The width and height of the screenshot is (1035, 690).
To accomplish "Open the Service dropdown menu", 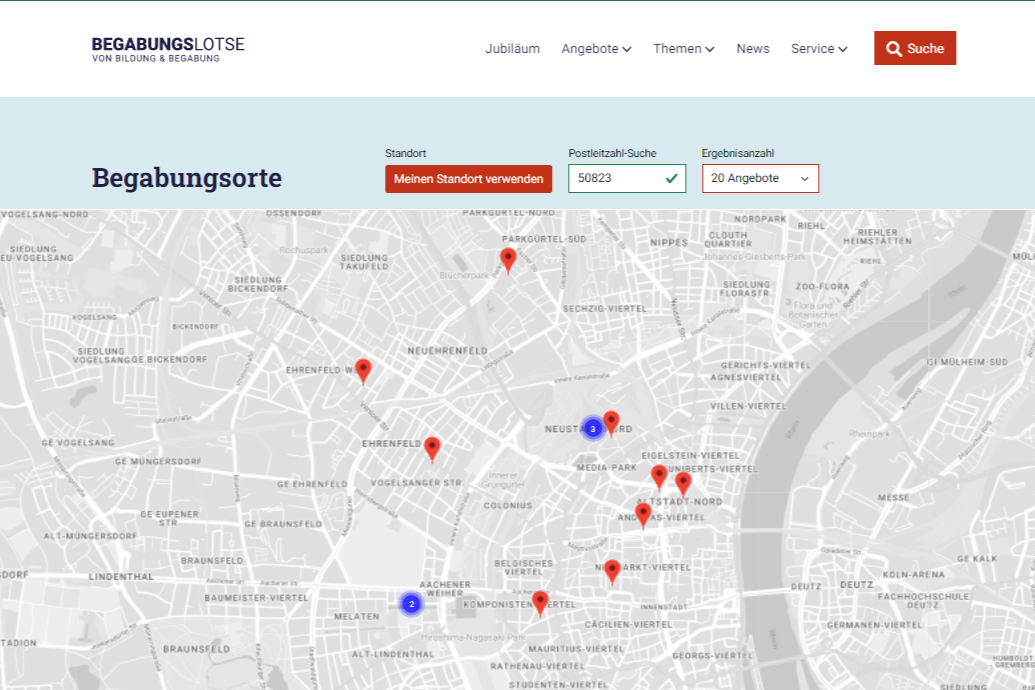I will click(818, 48).
